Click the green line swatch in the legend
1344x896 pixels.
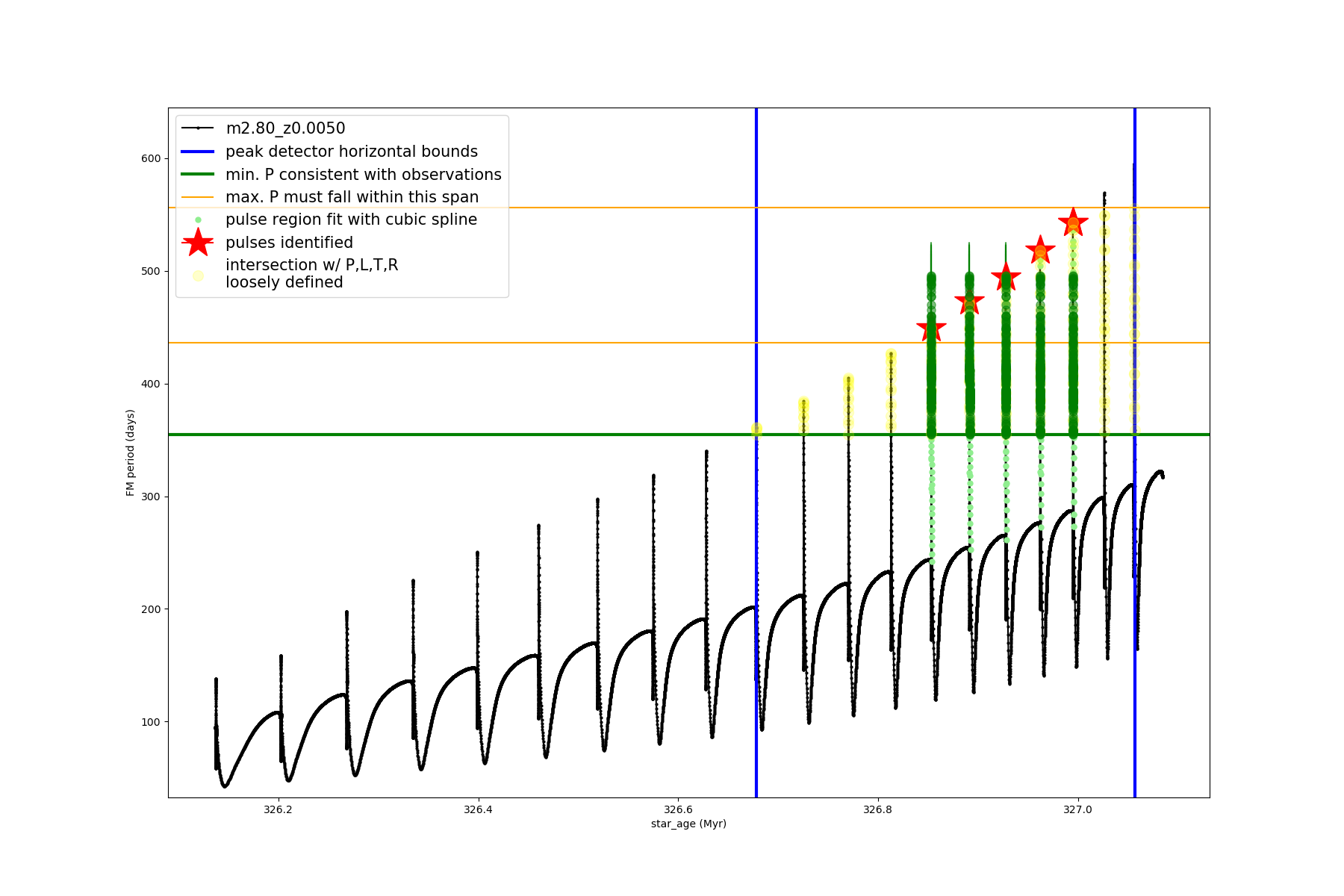click(x=198, y=174)
